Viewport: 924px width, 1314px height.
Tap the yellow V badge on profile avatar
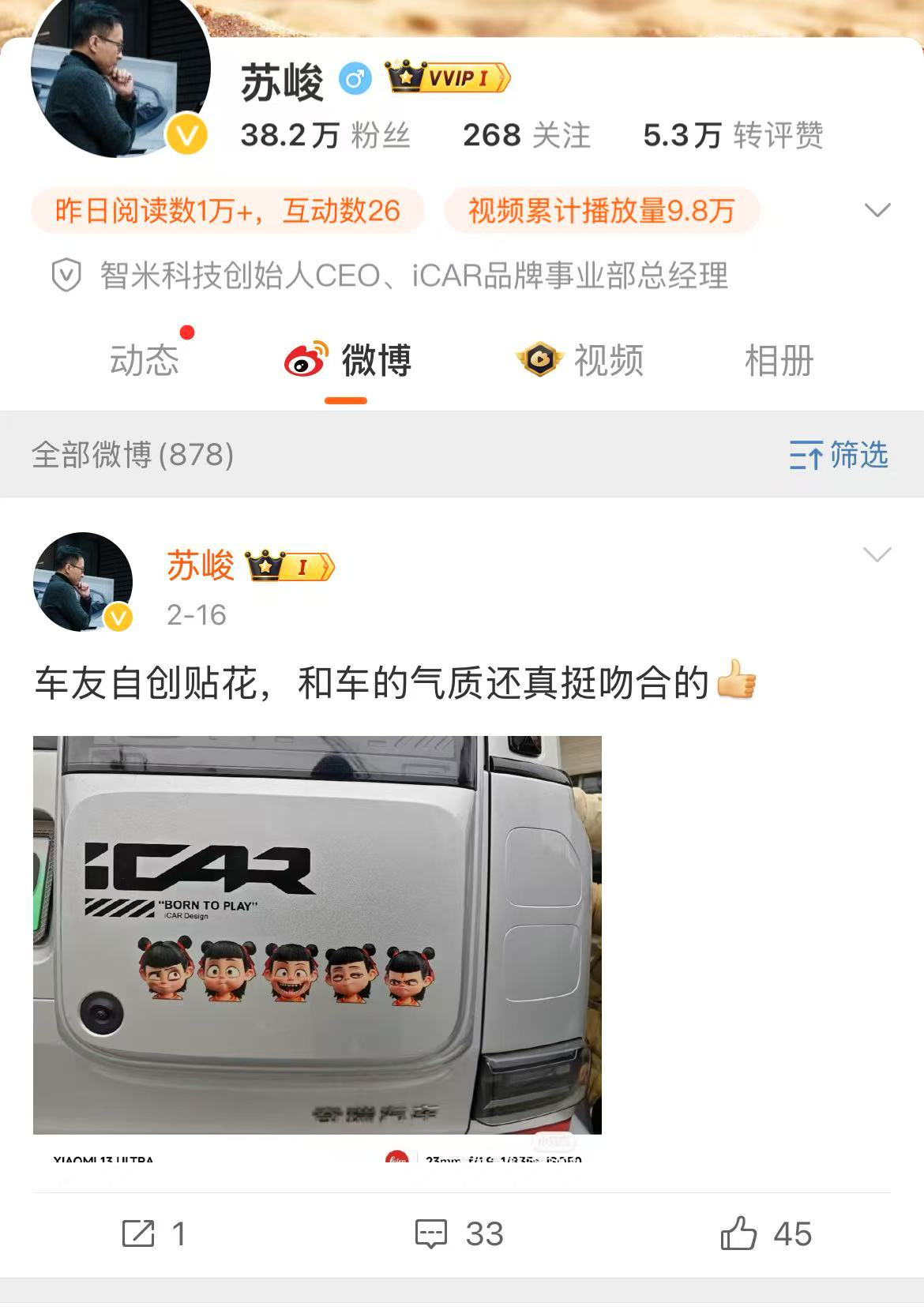(x=186, y=137)
